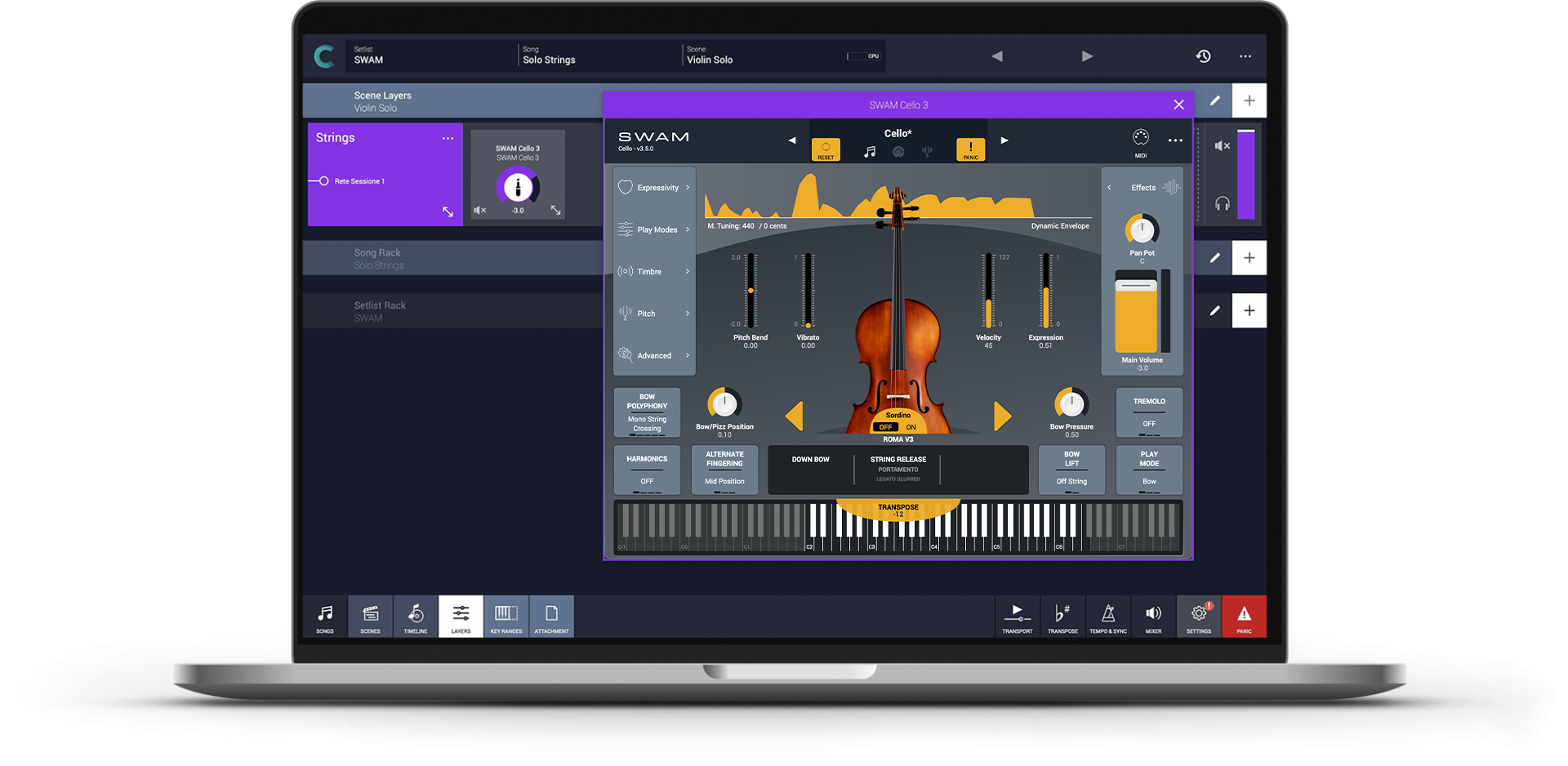This screenshot has width=1568, height=766.
Task: Set Sordino to OFF
Action: pyautogui.click(x=885, y=427)
